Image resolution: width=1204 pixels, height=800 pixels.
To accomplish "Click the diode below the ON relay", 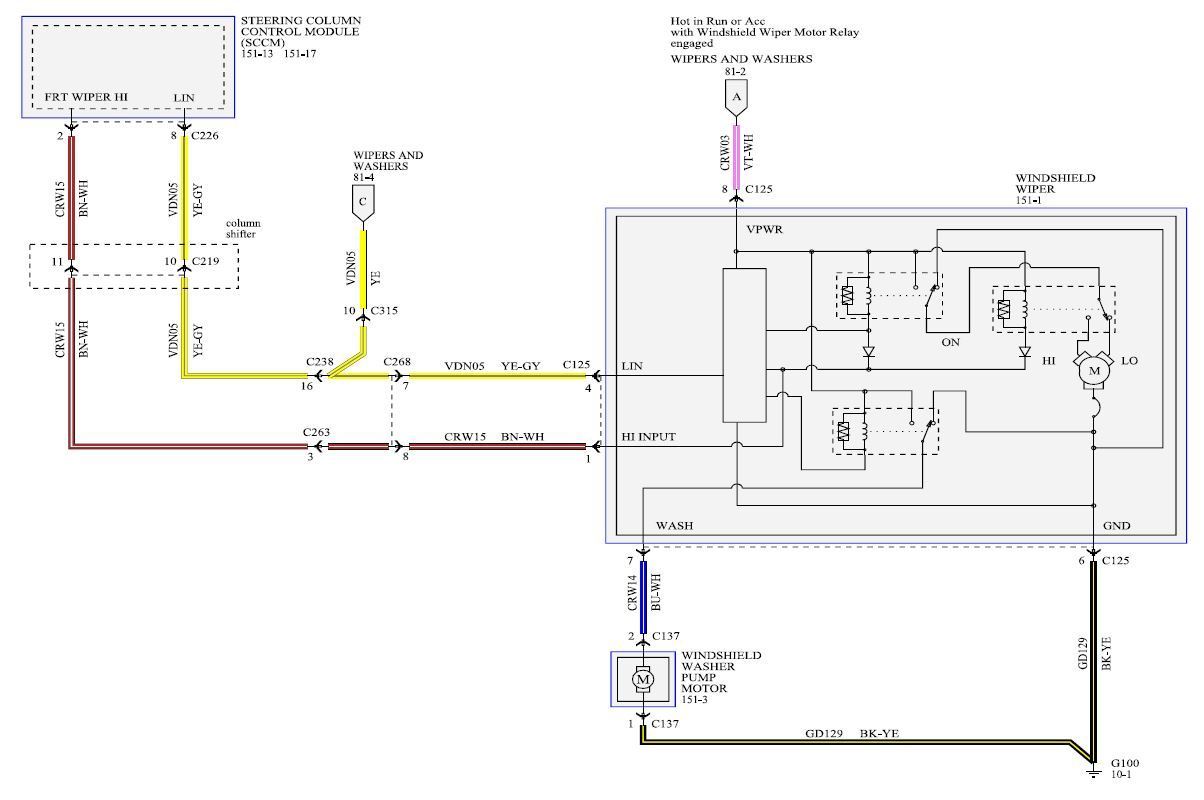I will tap(867, 353).
